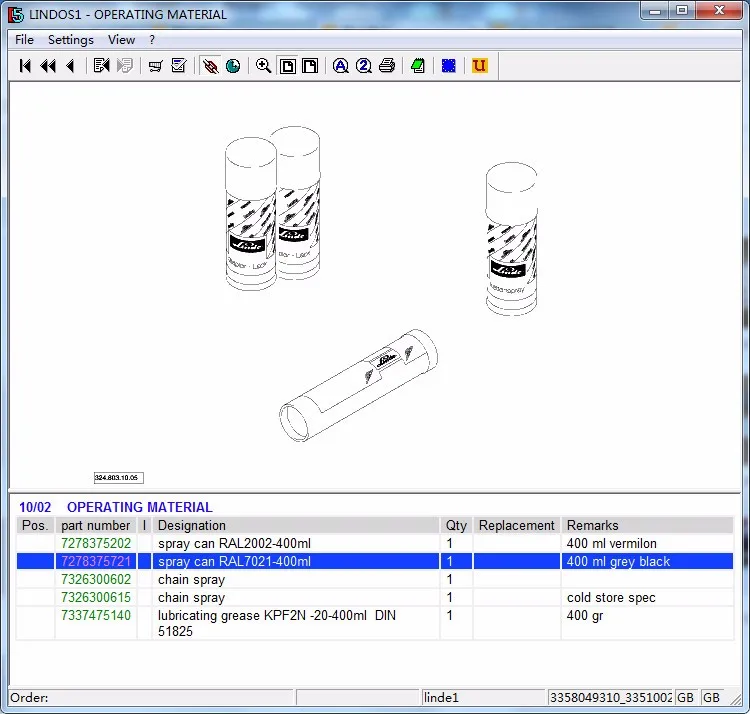Jump to first page arrow icon
Image resolution: width=750 pixels, height=714 pixels.
(x=25, y=66)
